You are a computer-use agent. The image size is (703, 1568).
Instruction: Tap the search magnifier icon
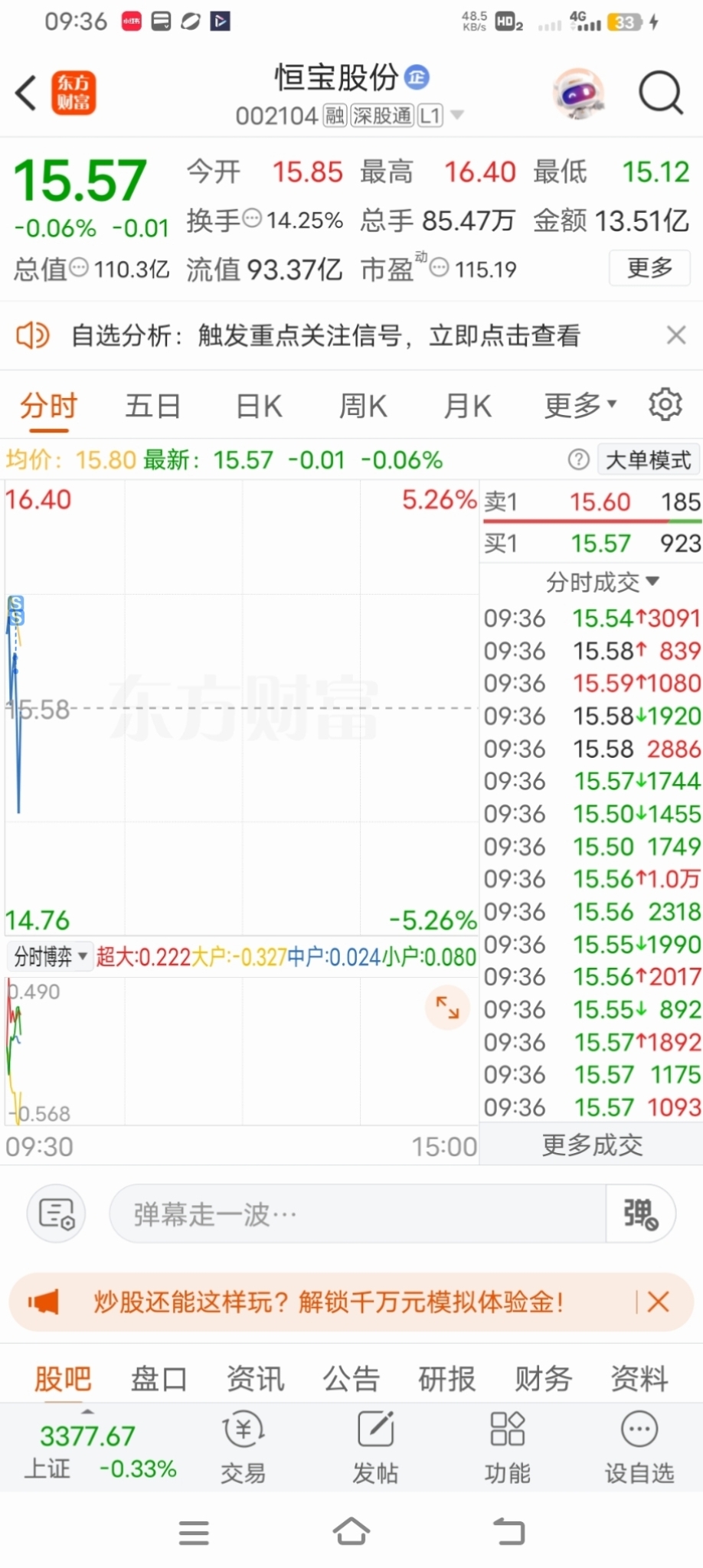tap(660, 93)
